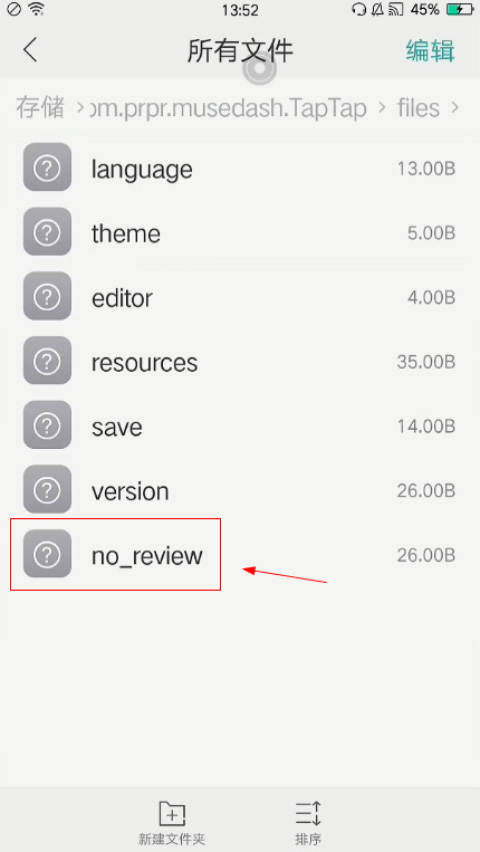The image size is (480, 852).
Task: Go to 存储 in the breadcrumb
Action: (40, 107)
